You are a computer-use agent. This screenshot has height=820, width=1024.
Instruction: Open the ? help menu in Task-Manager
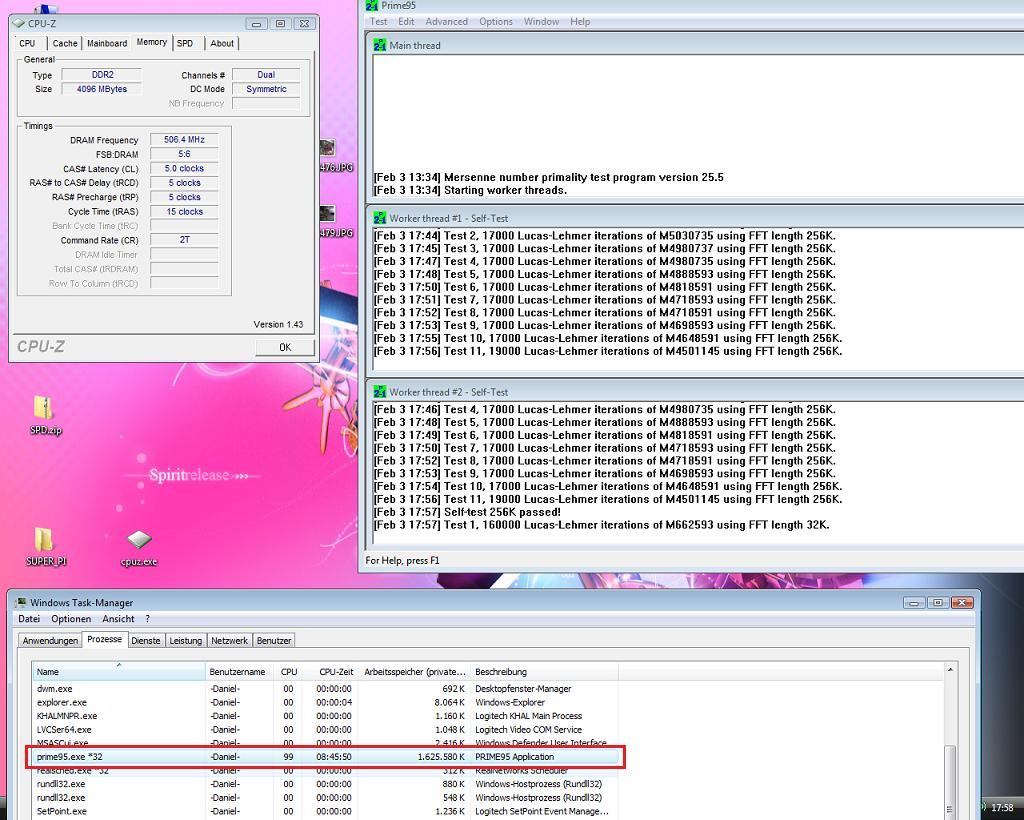coord(148,618)
